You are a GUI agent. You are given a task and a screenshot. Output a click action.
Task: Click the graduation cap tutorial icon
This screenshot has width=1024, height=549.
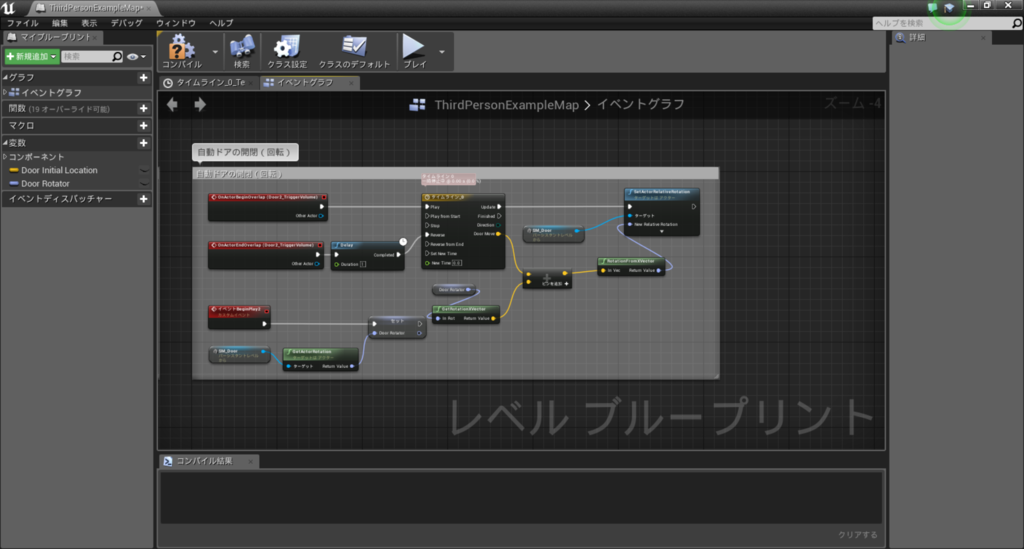click(x=949, y=7)
